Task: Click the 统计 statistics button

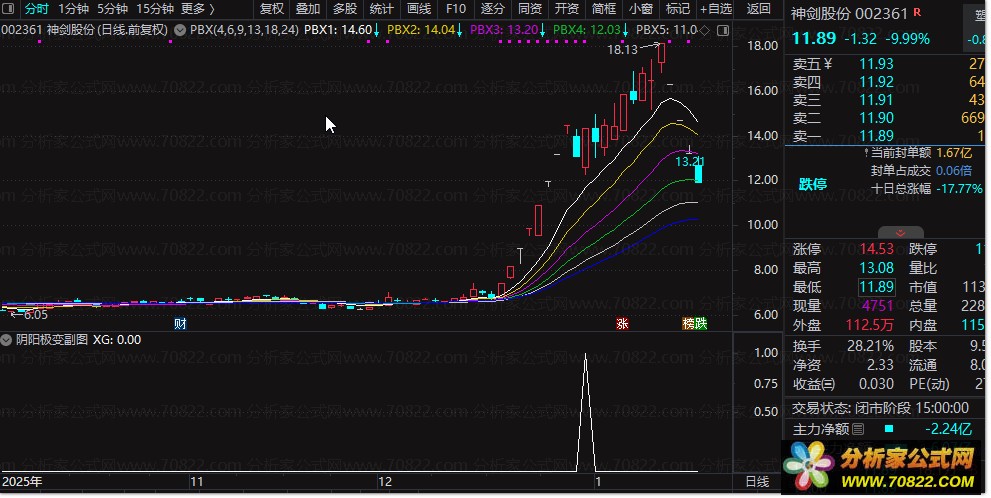Action: click(382, 9)
